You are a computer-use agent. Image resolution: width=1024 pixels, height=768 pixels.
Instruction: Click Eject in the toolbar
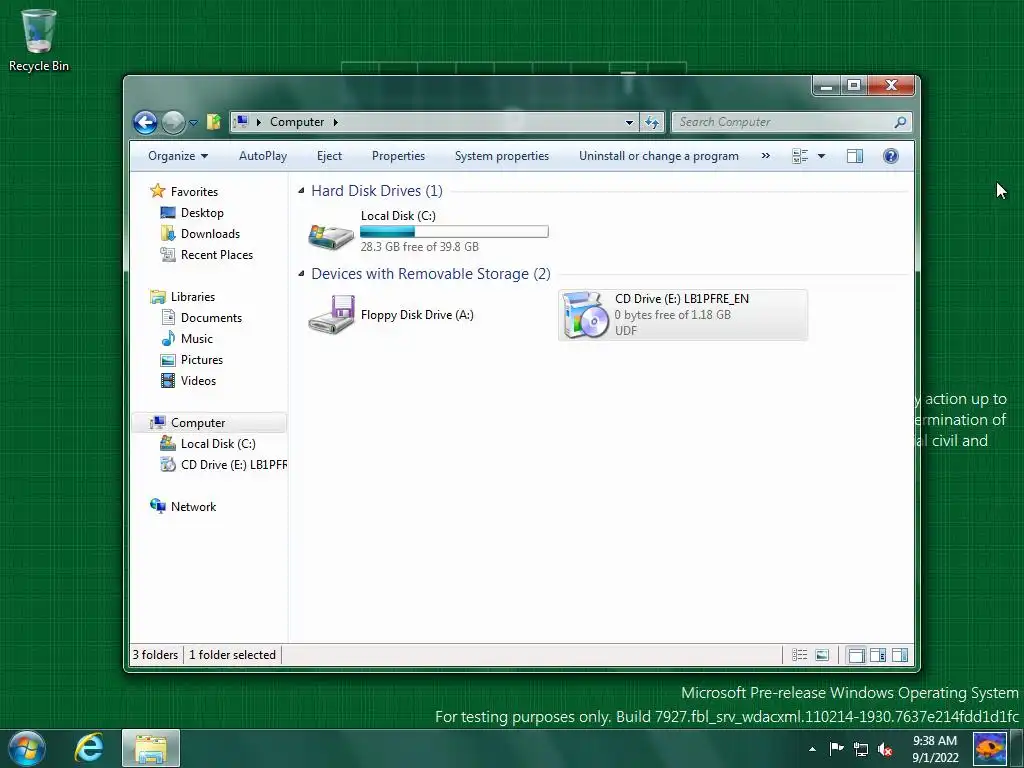coord(329,156)
